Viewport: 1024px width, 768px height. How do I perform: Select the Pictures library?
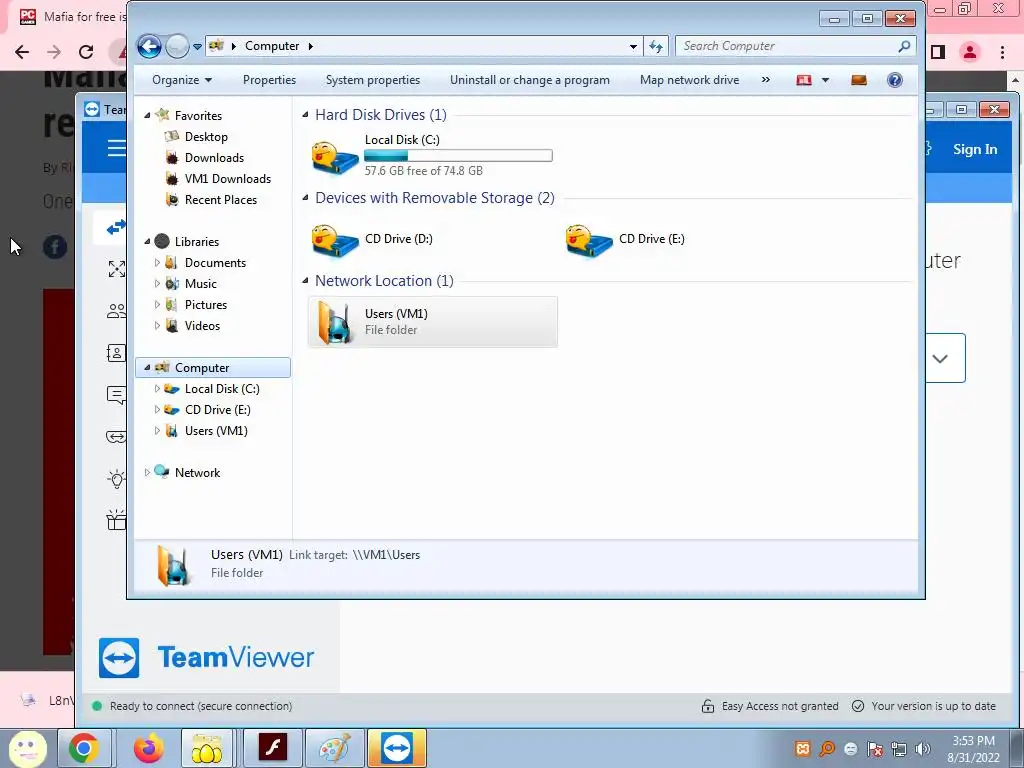(x=206, y=304)
